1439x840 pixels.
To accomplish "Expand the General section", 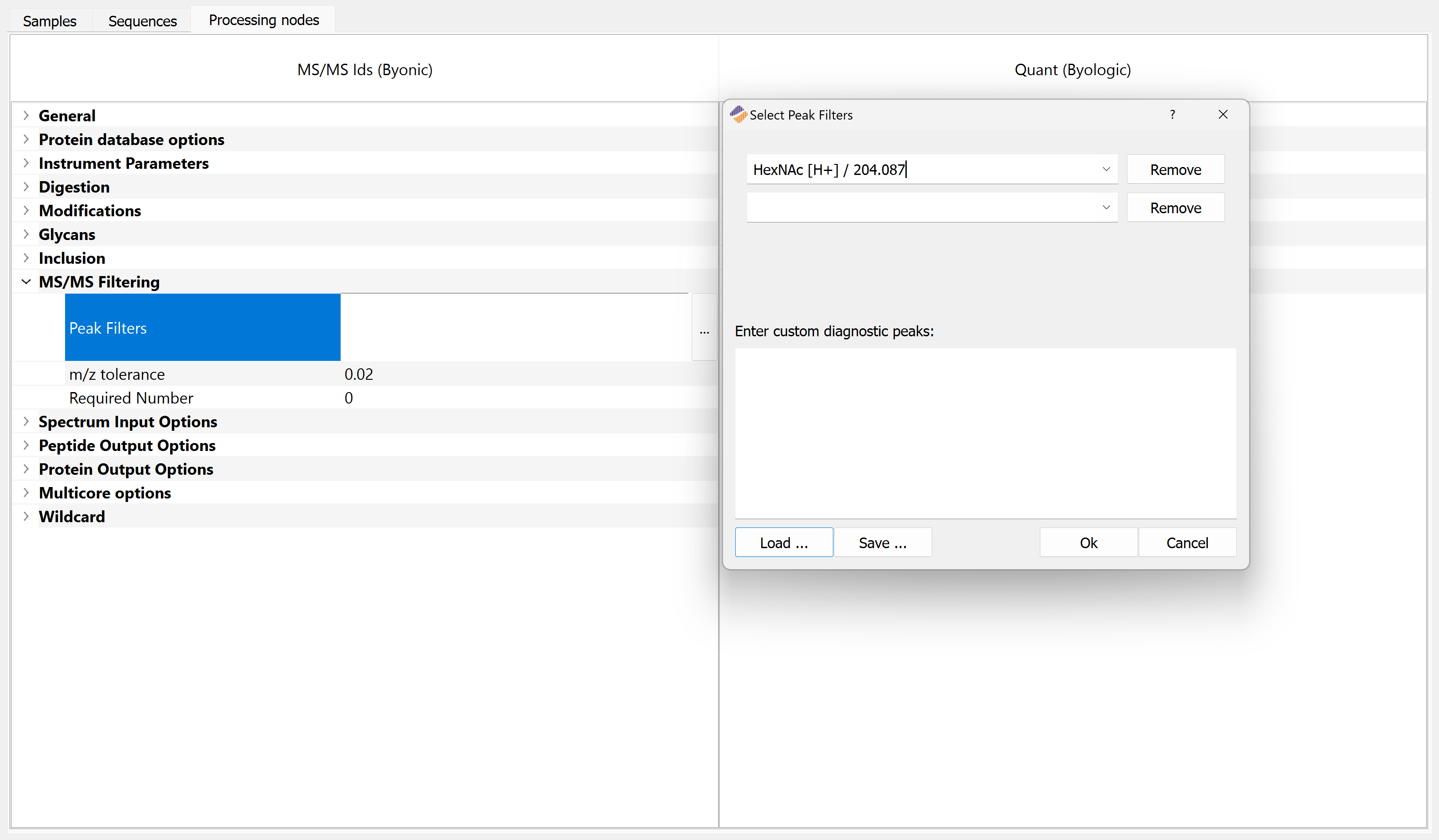I will point(26,115).
